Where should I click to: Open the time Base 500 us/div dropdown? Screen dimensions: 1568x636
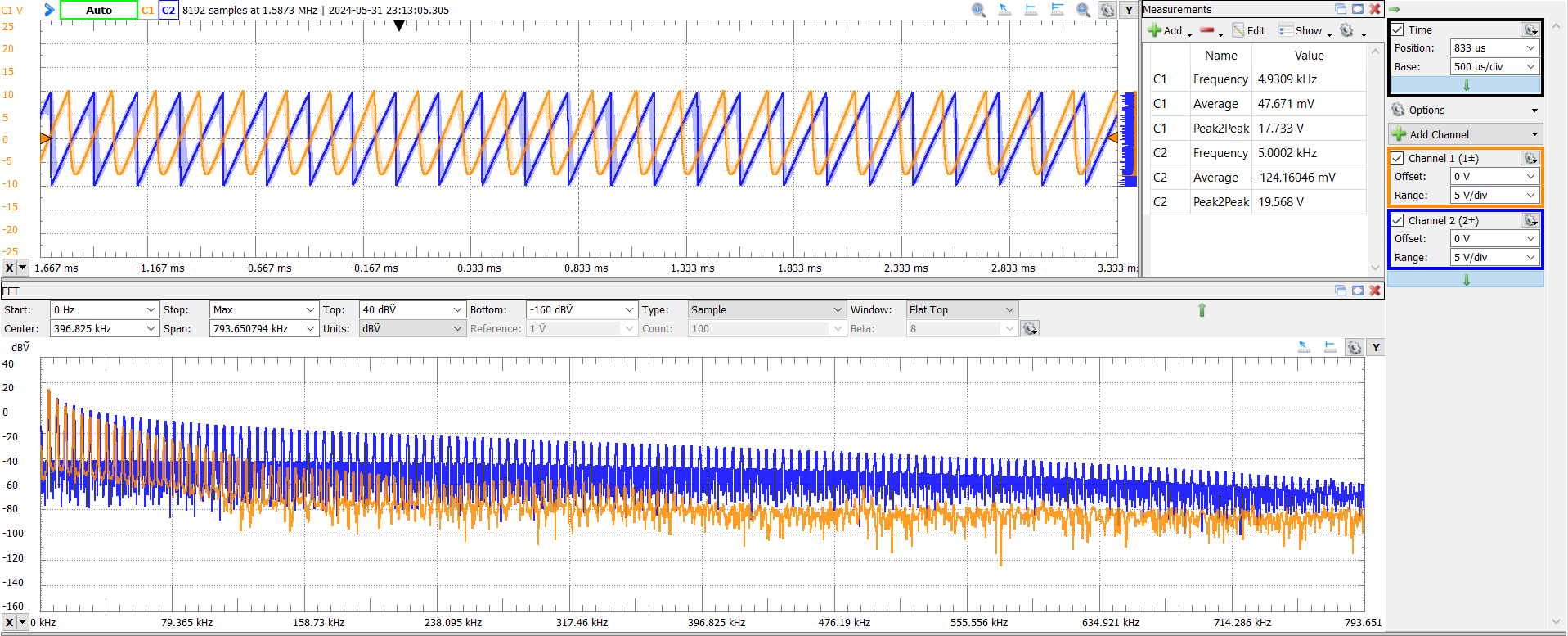1494,67
